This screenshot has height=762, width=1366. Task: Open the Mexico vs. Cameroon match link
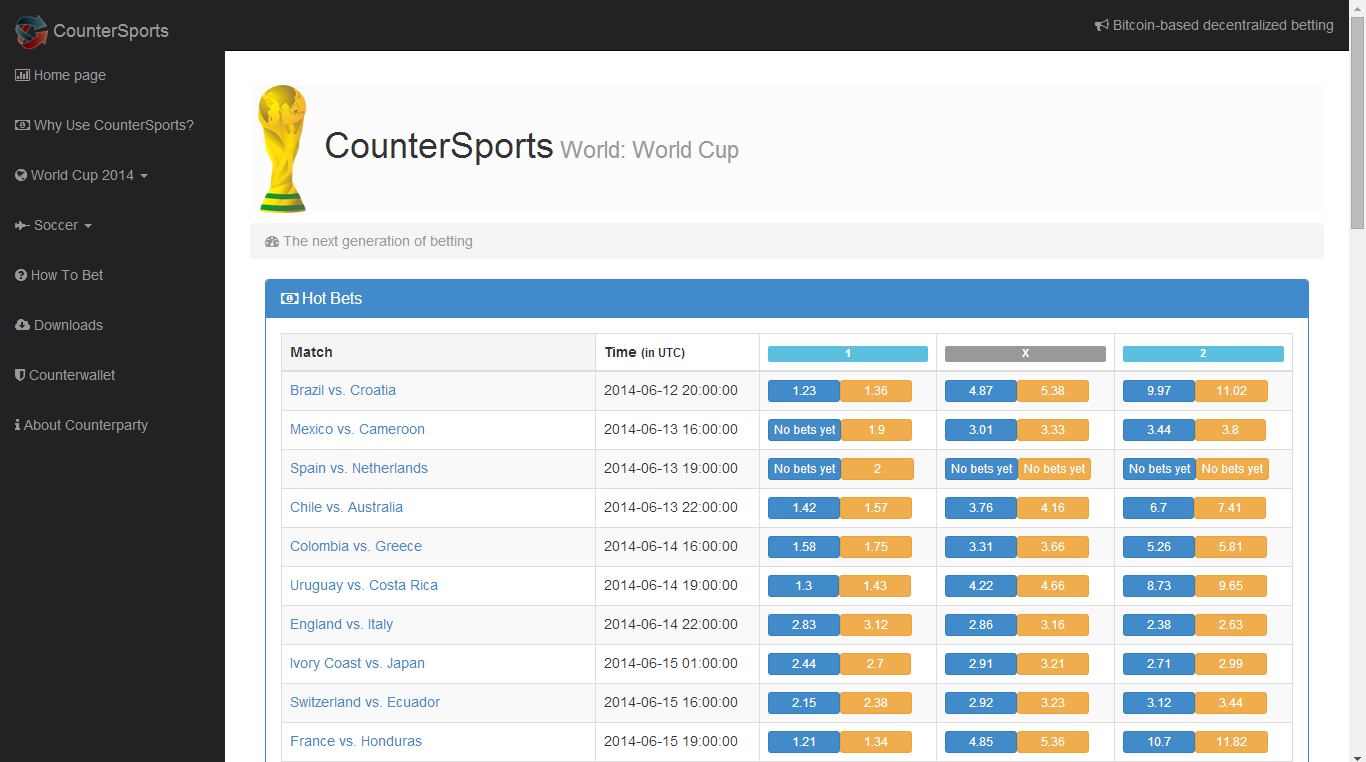[357, 429]
